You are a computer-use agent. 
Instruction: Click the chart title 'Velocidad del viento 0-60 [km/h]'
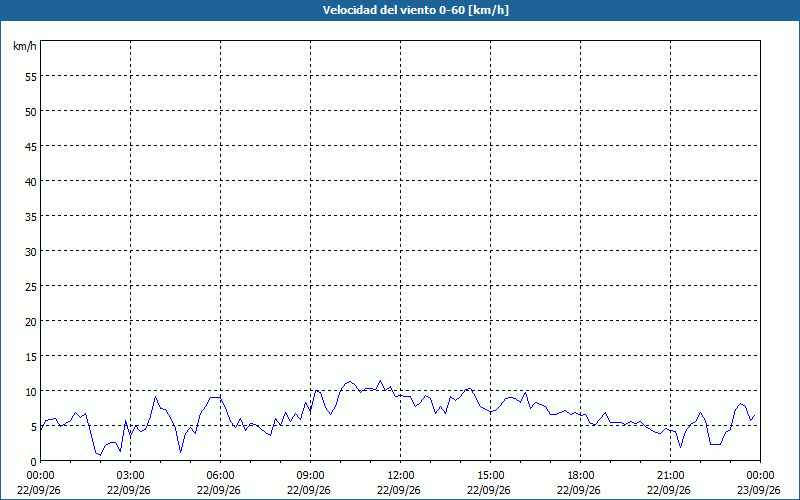click(415, 10)
